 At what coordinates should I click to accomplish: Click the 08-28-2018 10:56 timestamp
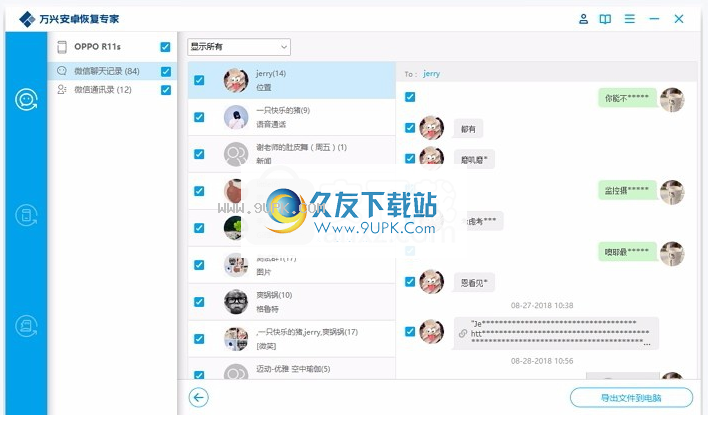click(542, 361)
